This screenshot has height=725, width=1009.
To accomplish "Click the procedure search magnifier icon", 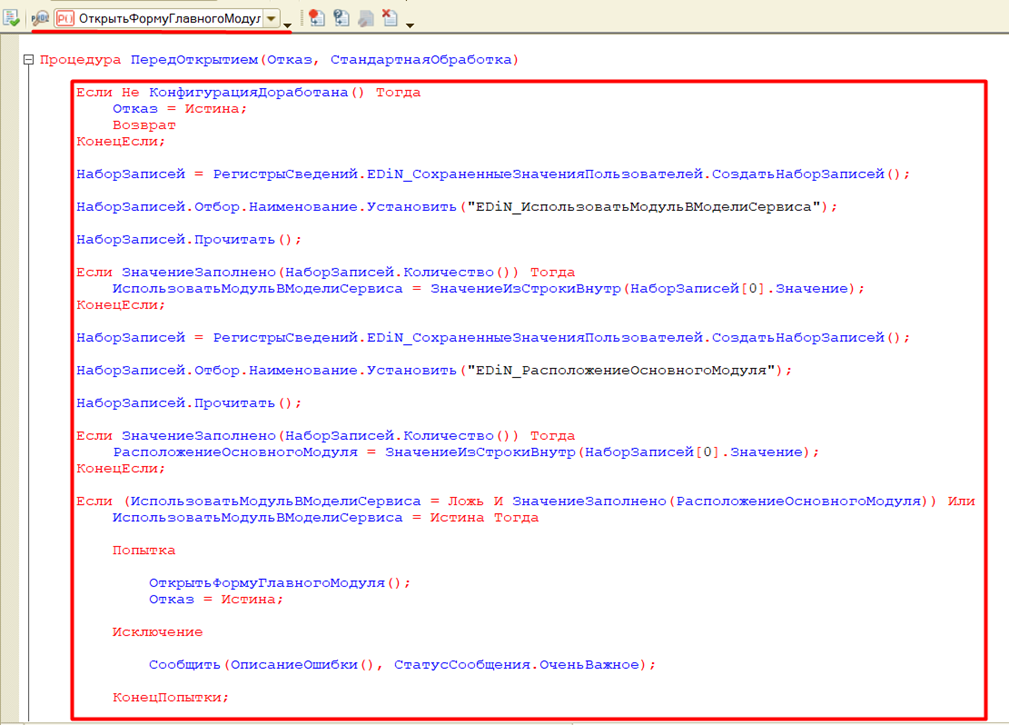I will pyautogui.click(x=40, y=18).
